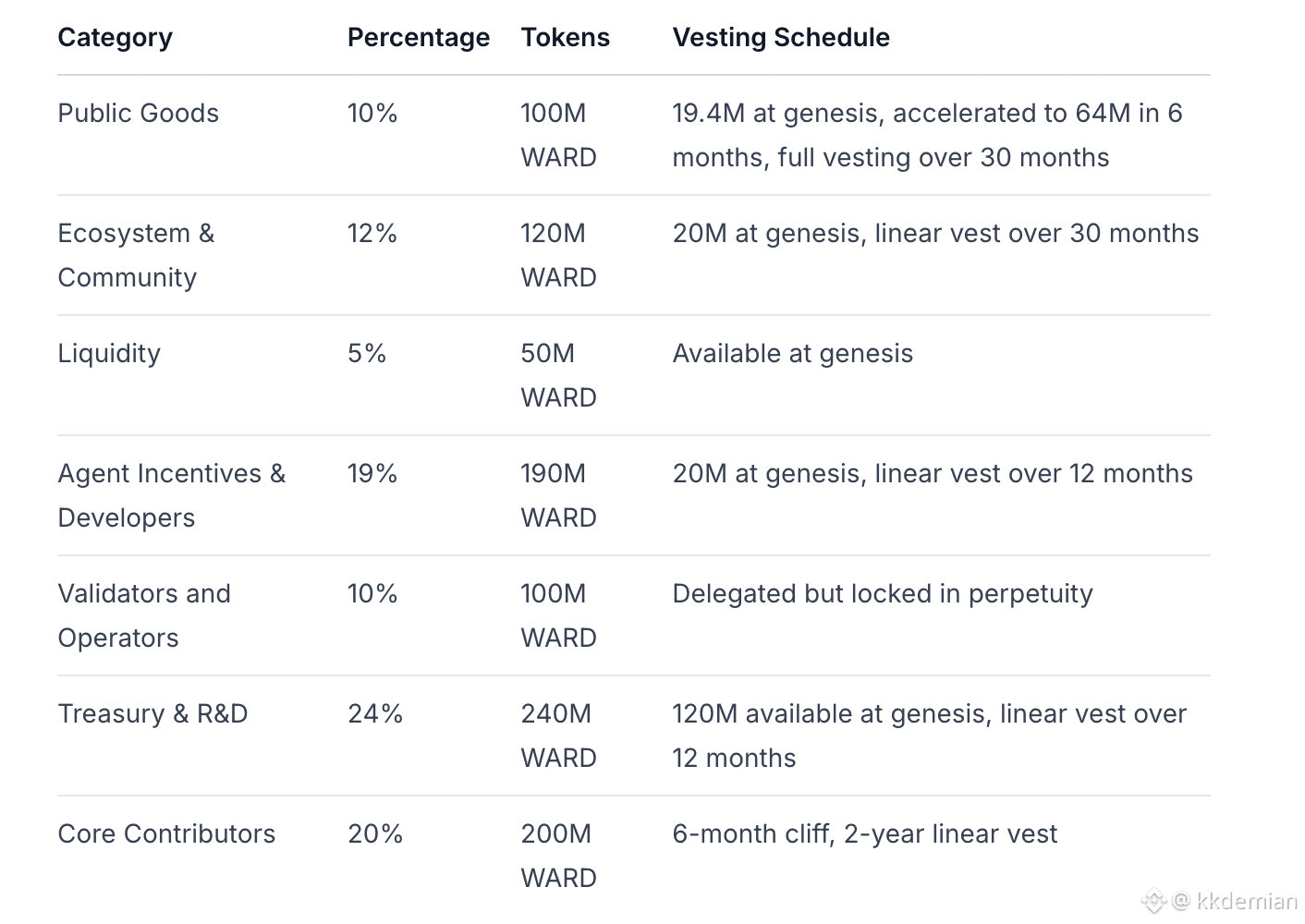Viewport: 1305px width, 924px height.
Task: Select Agent Incentives & Developers cell
Action: [171, 495]
